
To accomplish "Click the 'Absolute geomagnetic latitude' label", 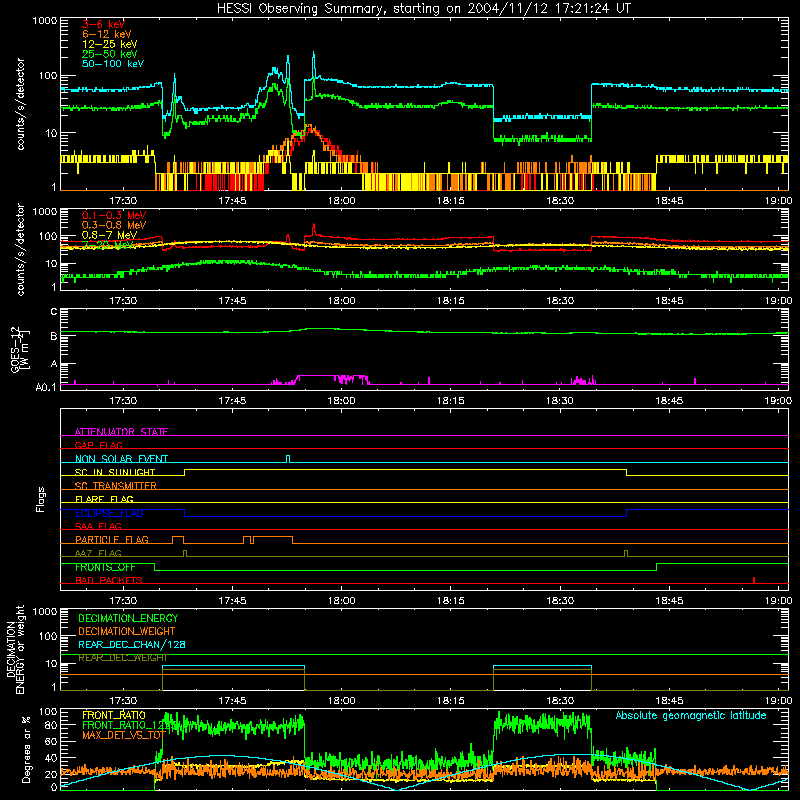I will click(691, 715).
